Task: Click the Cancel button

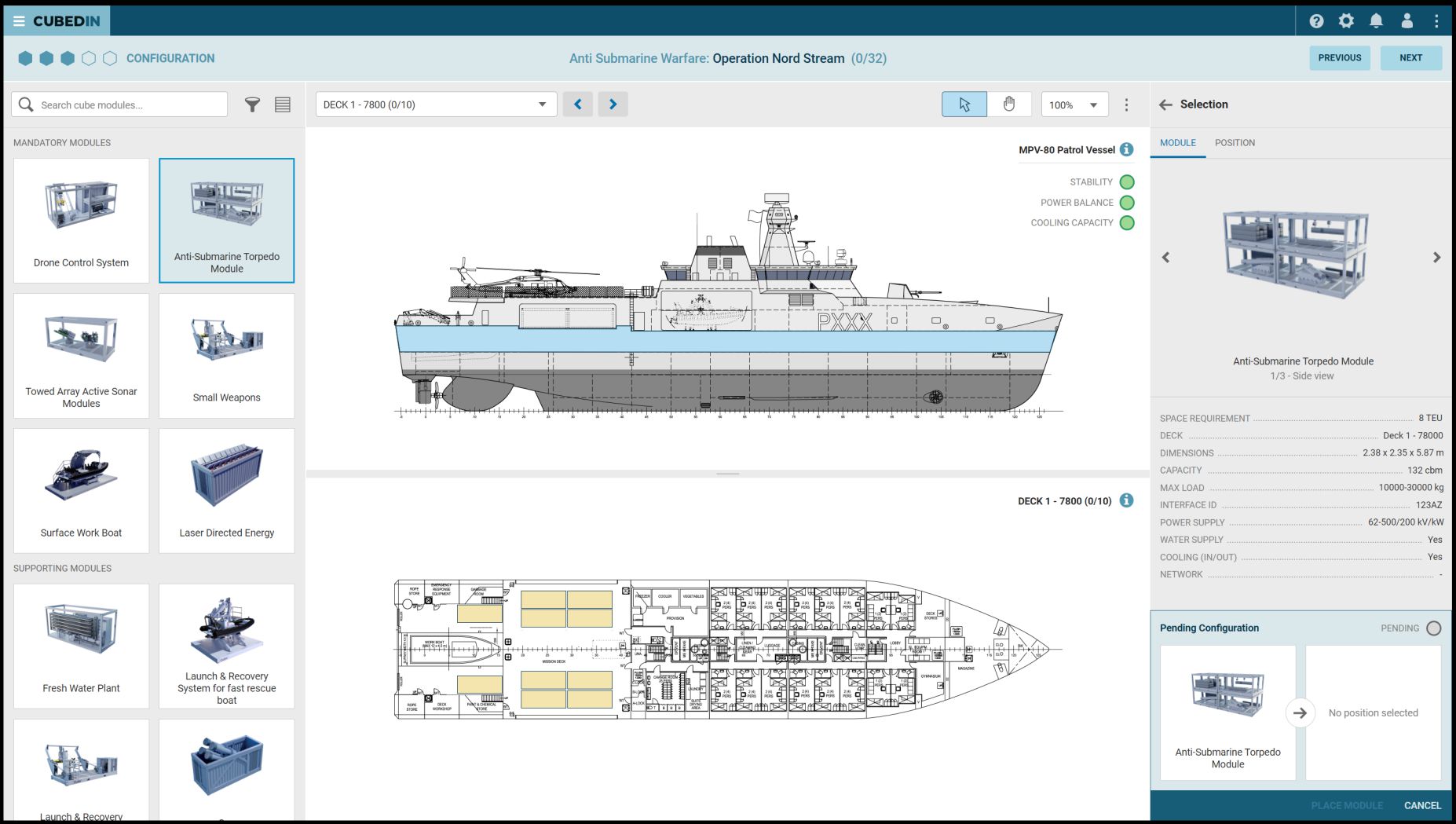Action: pos(1422,805)
